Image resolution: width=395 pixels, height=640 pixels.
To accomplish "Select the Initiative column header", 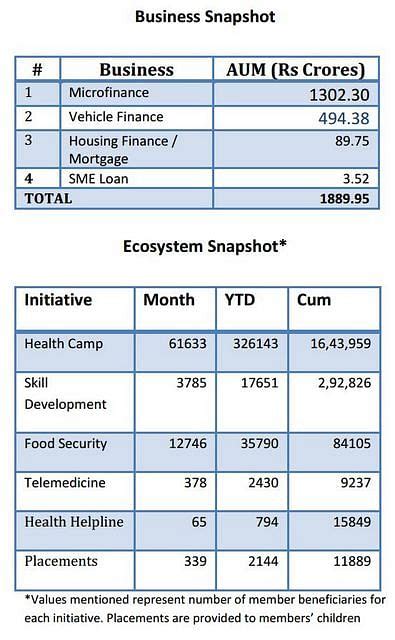I will click(x=58, y=300).
